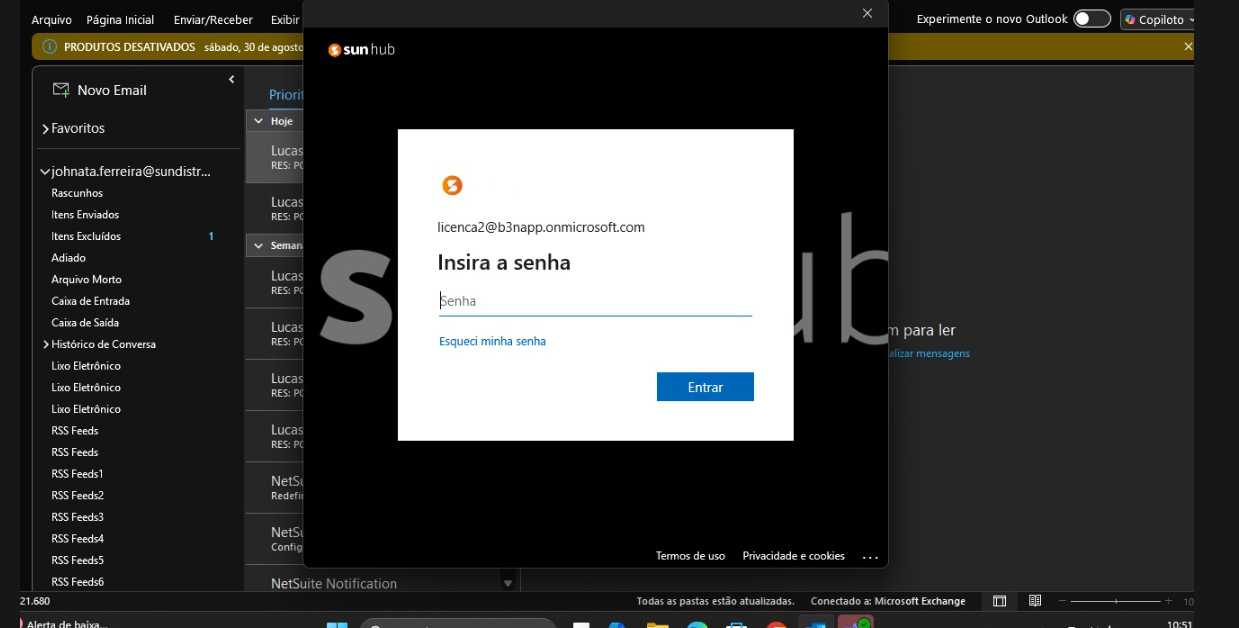Switch to Reading view in the status bar
Viewport: 1239px width, 628px height.
1035,601
